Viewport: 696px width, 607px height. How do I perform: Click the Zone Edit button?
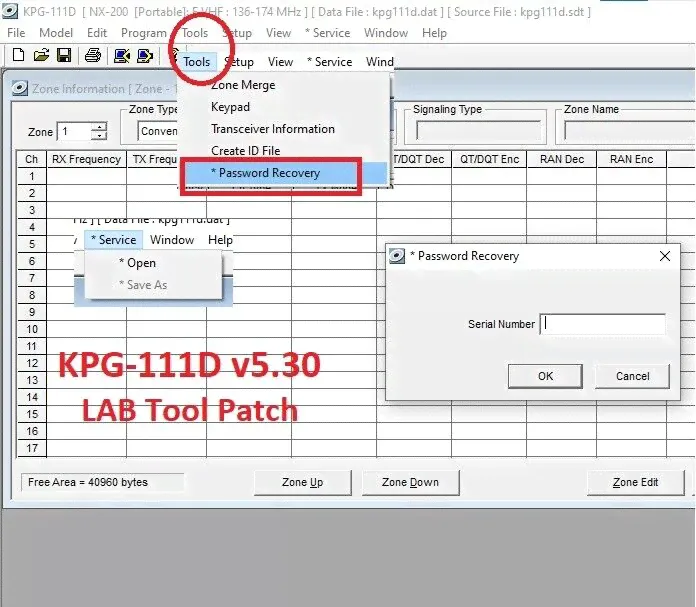(635, 482)
